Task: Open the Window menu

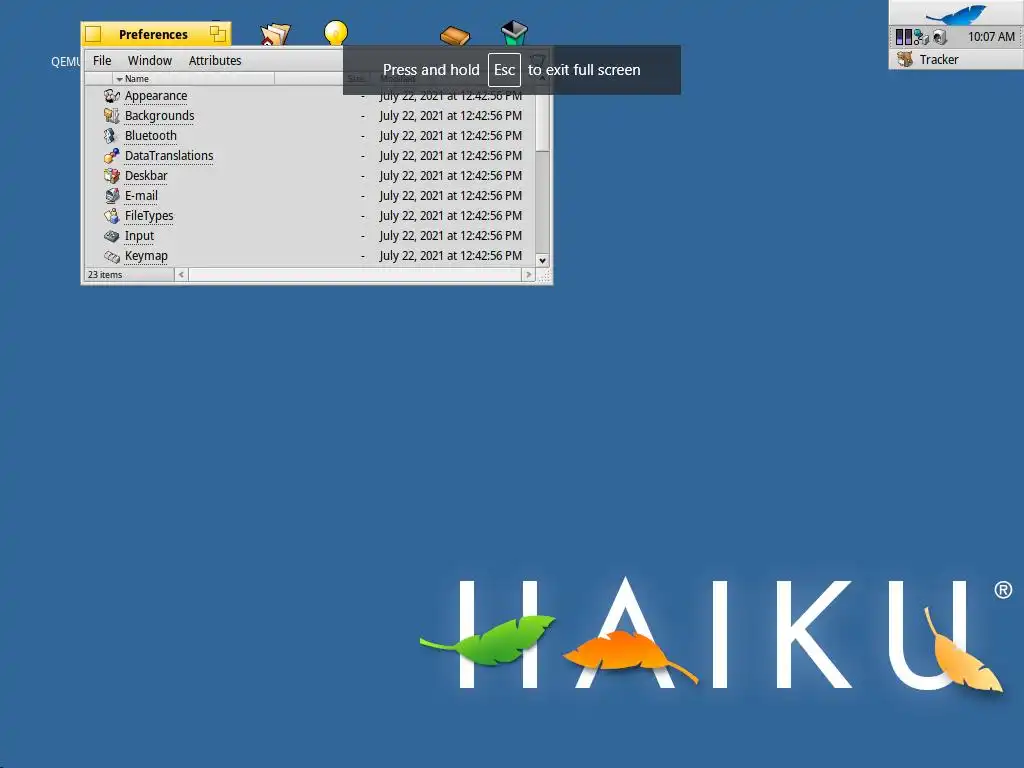Action: (150, 61)
